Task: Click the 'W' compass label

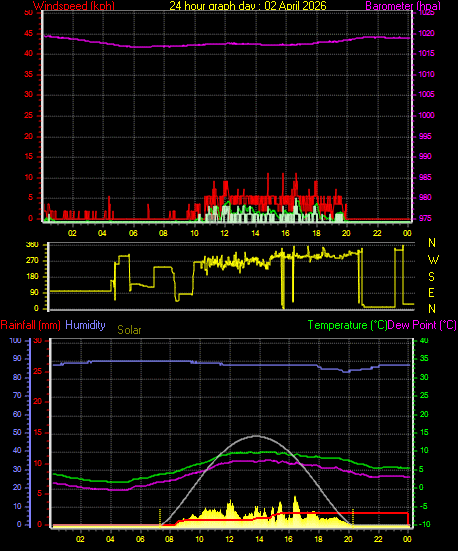Action: pos(433,260)
